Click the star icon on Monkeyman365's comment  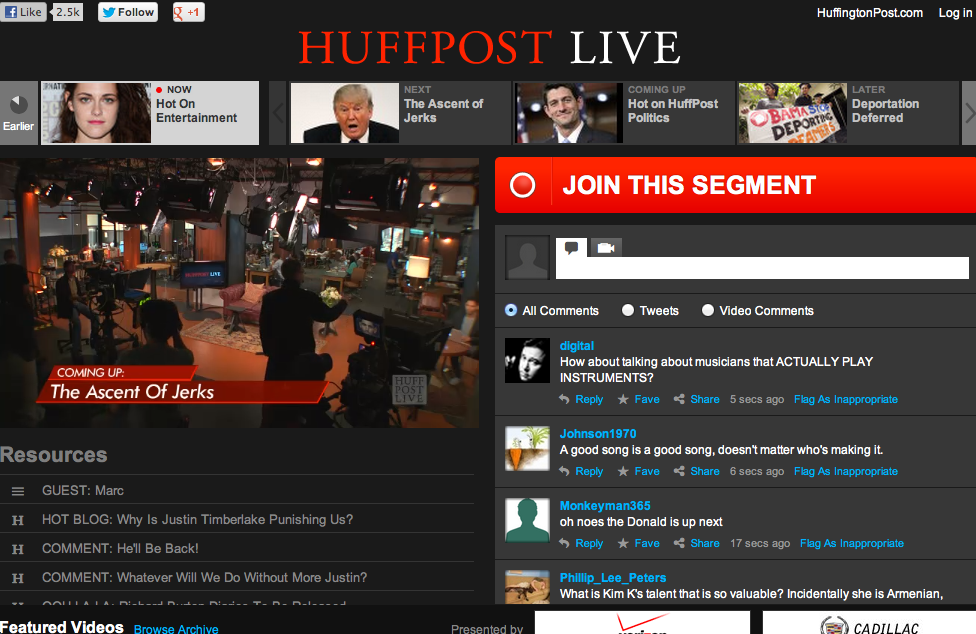(x=623, y=543)
